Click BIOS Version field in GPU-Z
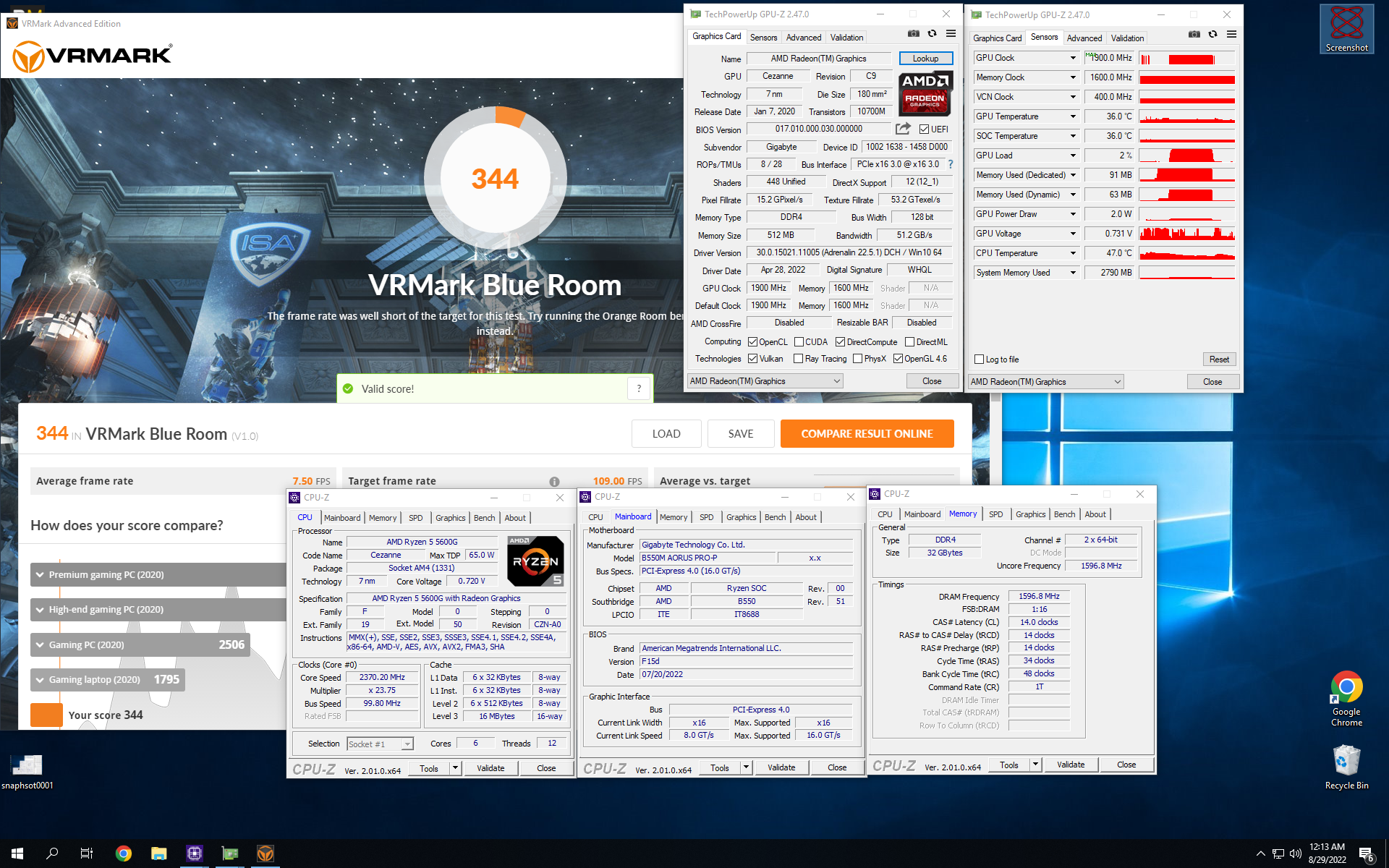 (818, 129)
